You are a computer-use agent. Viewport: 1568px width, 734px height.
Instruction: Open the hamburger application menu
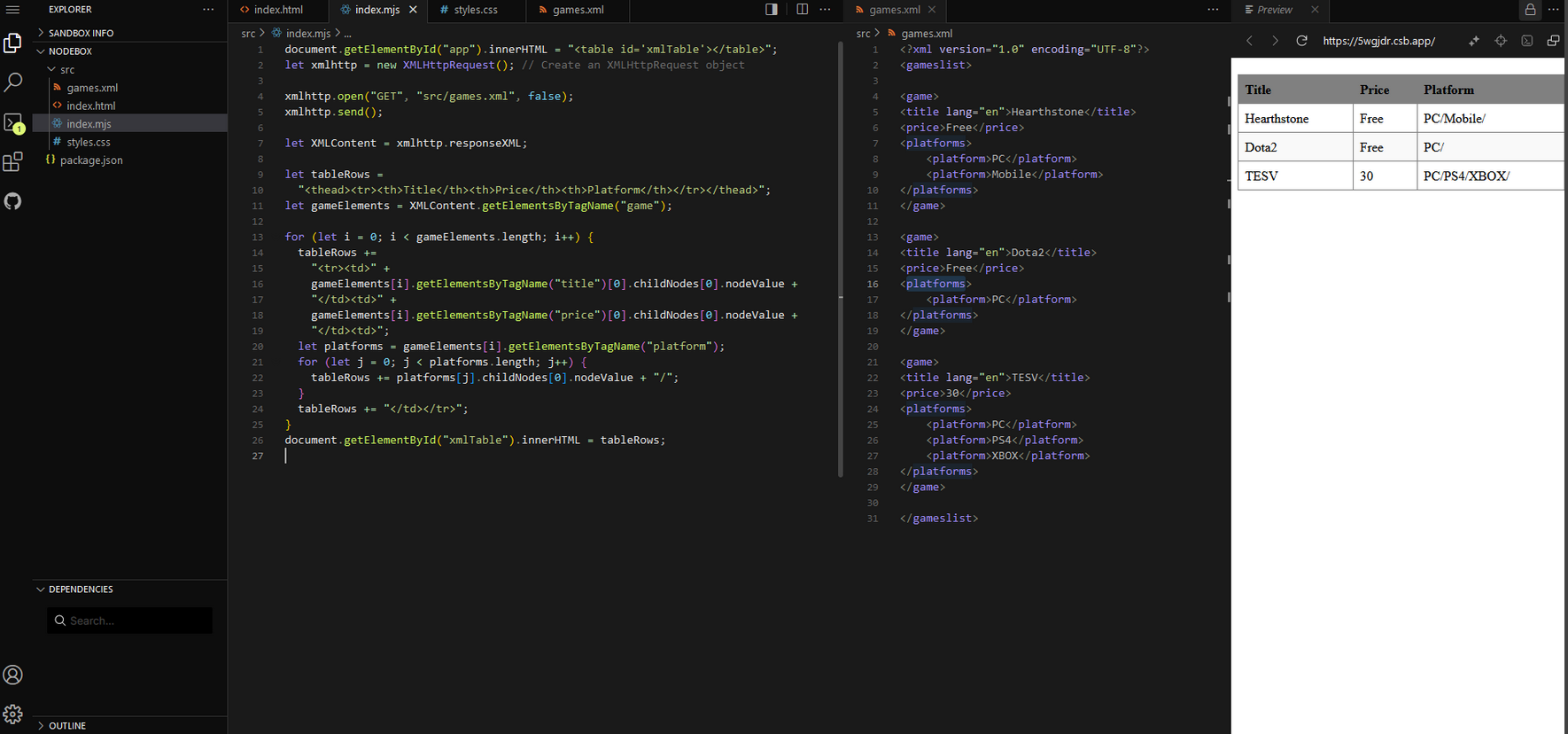[x=12, y=10]
